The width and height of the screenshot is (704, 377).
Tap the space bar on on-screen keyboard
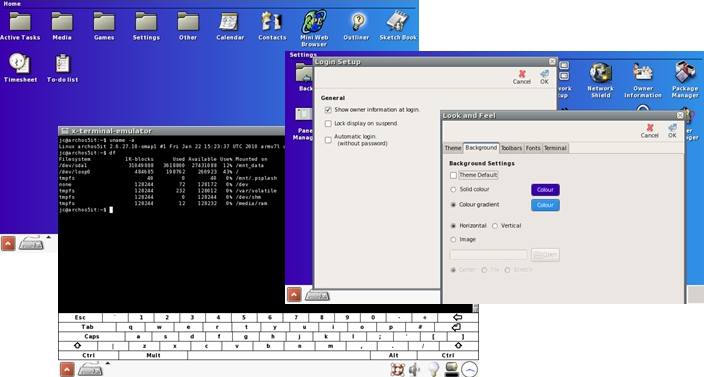click(x=279, y=355)
